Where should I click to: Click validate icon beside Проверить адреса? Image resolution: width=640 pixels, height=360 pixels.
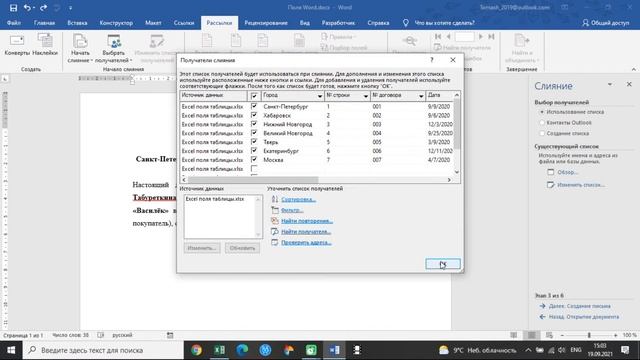tap(275, 242)
